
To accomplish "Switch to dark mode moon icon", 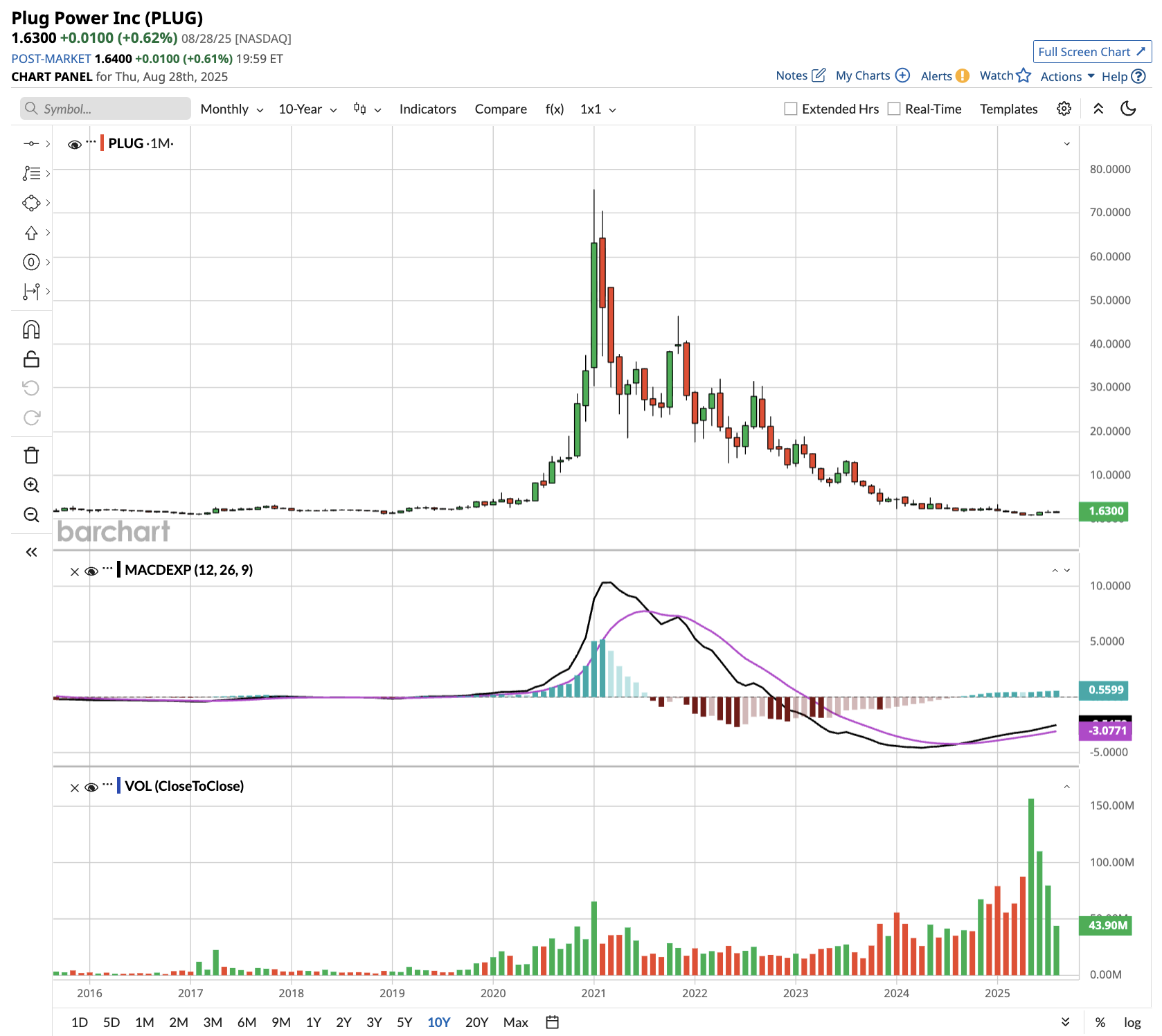I will 1129,109.
